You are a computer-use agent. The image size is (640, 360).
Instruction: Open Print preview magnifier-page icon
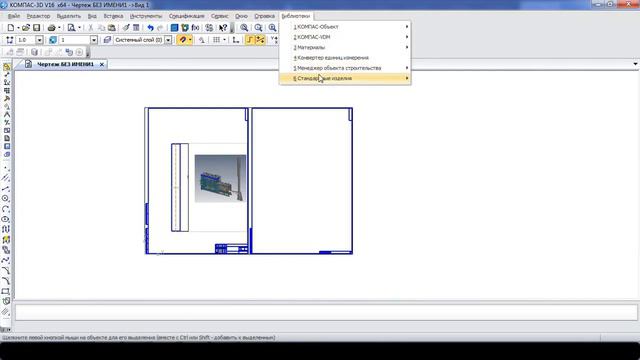tap(71, 28)
